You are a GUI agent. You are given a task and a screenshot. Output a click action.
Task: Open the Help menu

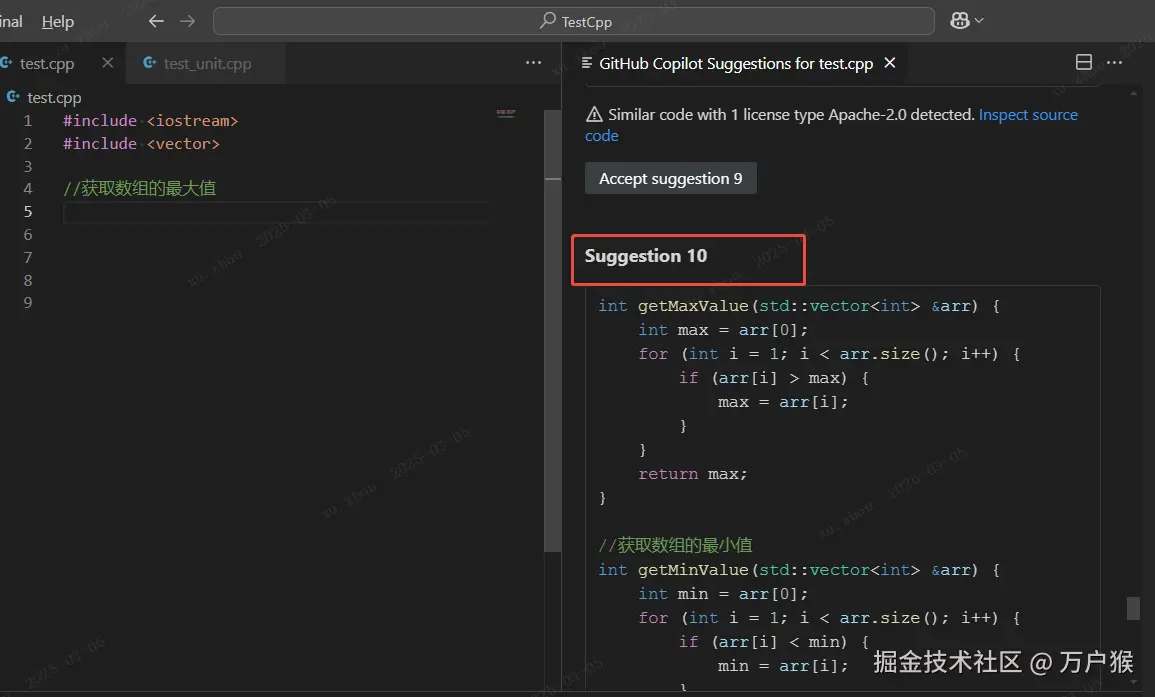(57, 21)
